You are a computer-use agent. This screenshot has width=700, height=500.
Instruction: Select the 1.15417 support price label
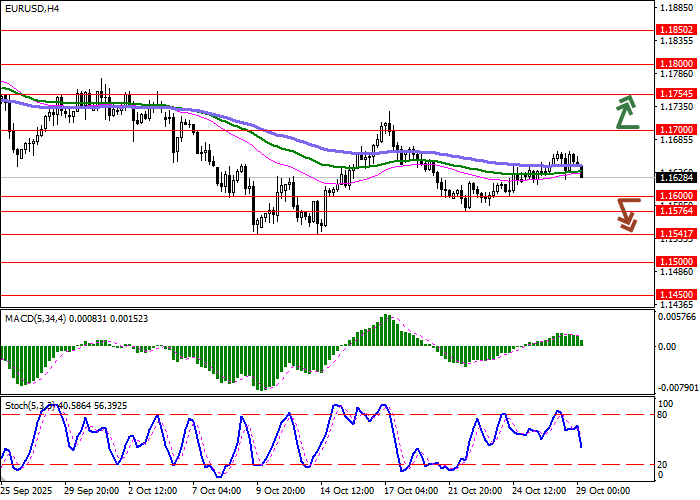coord(677,233)
